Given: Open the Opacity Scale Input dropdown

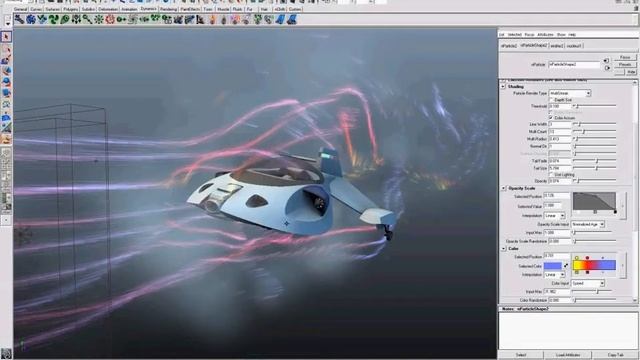Looking at the screenshot, I should [588, 224].
